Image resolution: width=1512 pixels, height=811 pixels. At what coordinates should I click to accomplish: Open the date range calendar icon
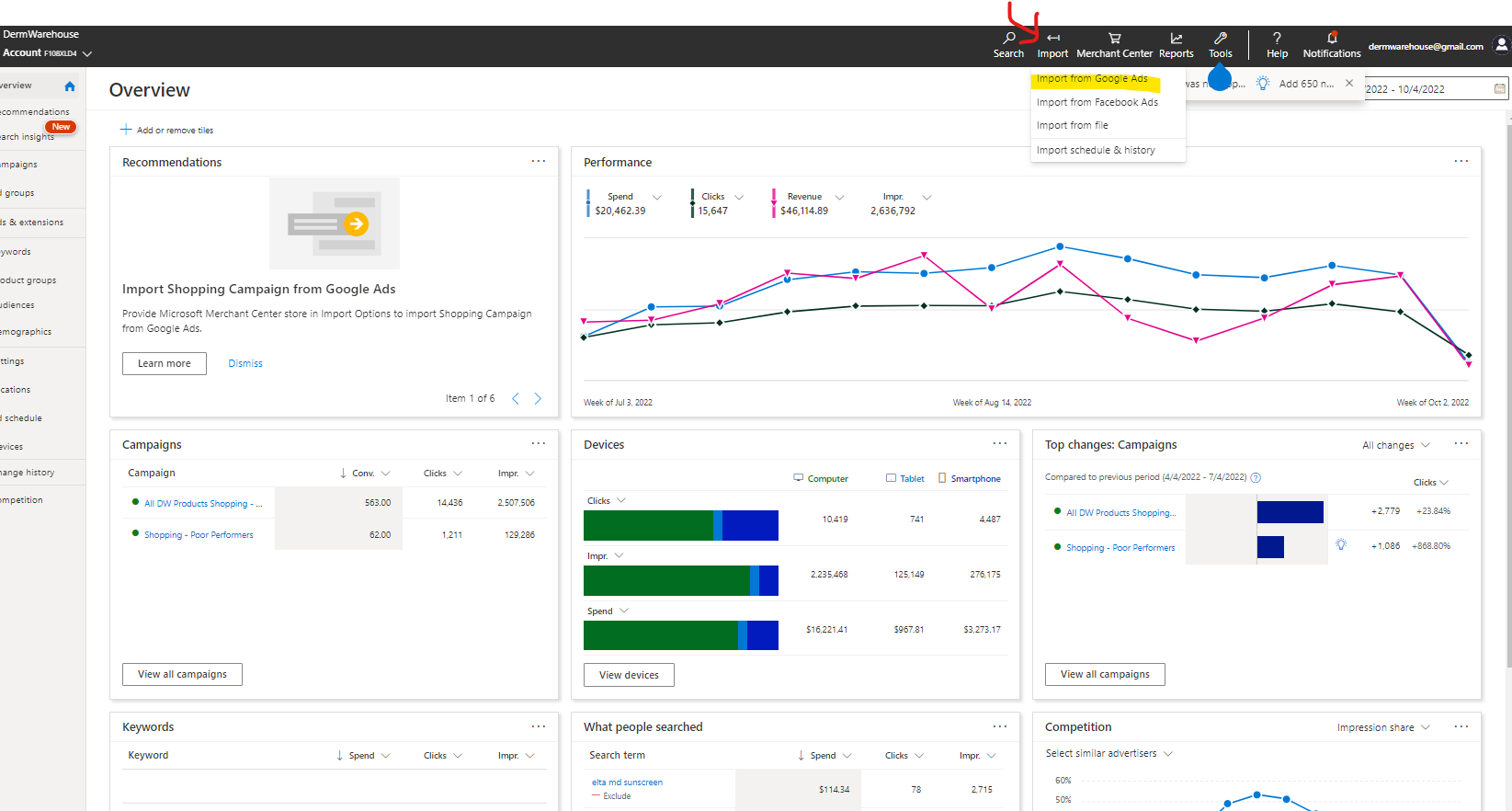(x=1500, y=89)
